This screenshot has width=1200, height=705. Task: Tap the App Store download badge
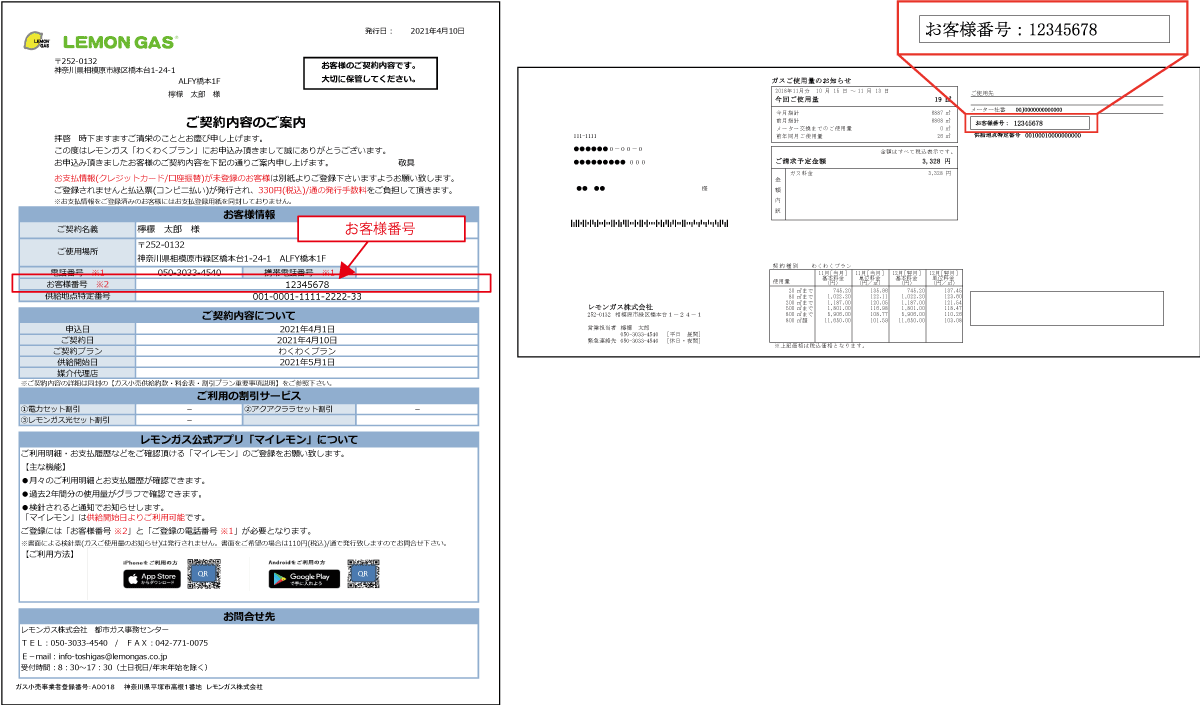pyautogui.click(x=150, y=577)
